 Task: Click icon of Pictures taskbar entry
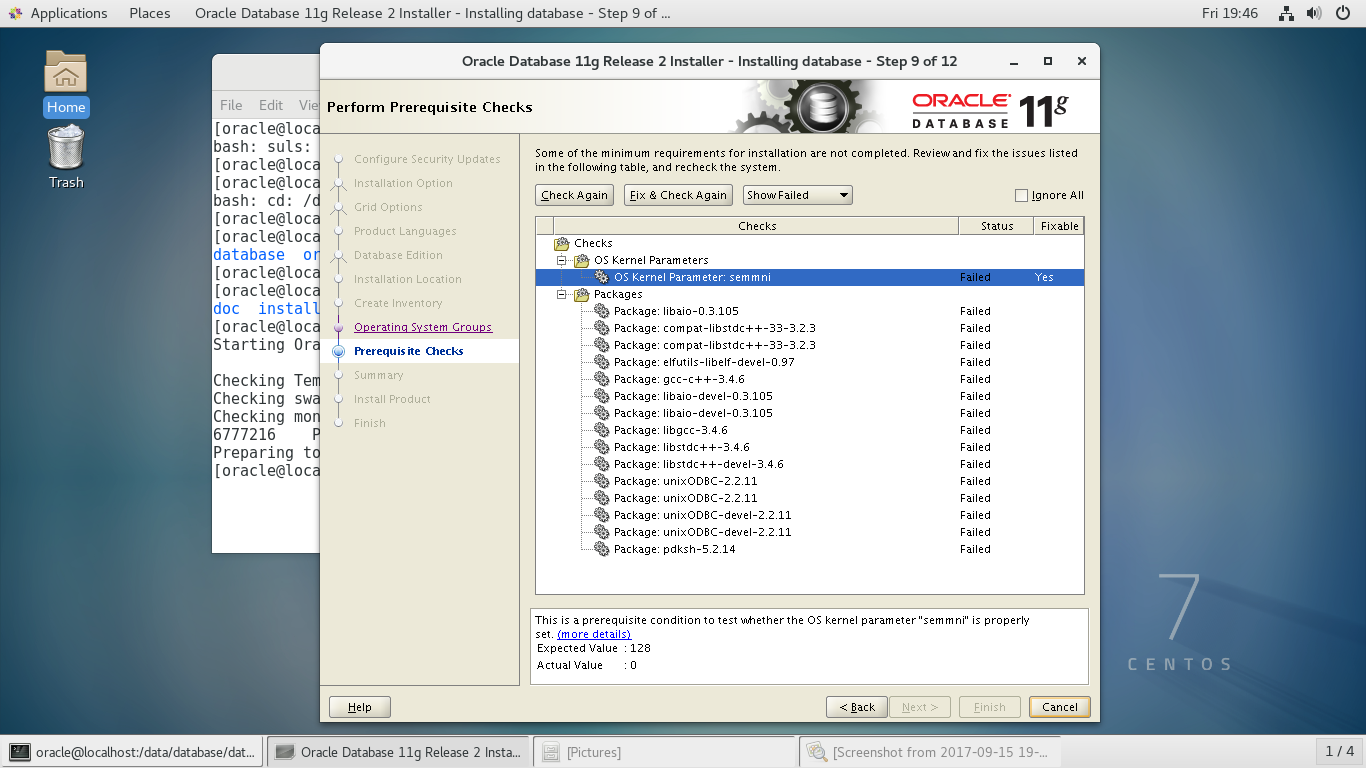[550, 752]
